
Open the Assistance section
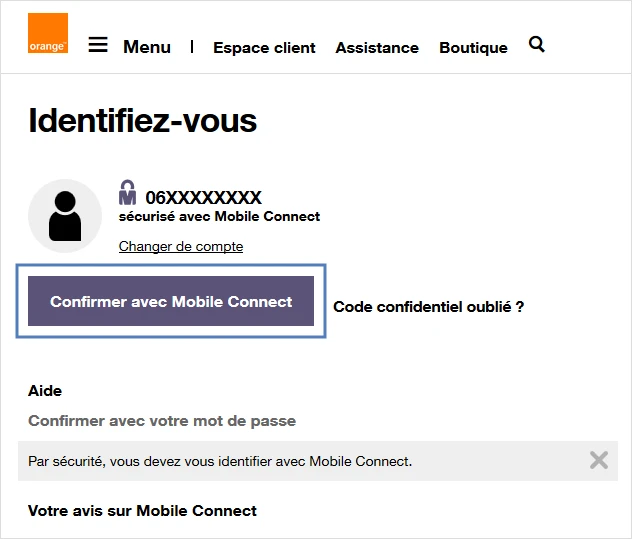(x=377, y=48)
